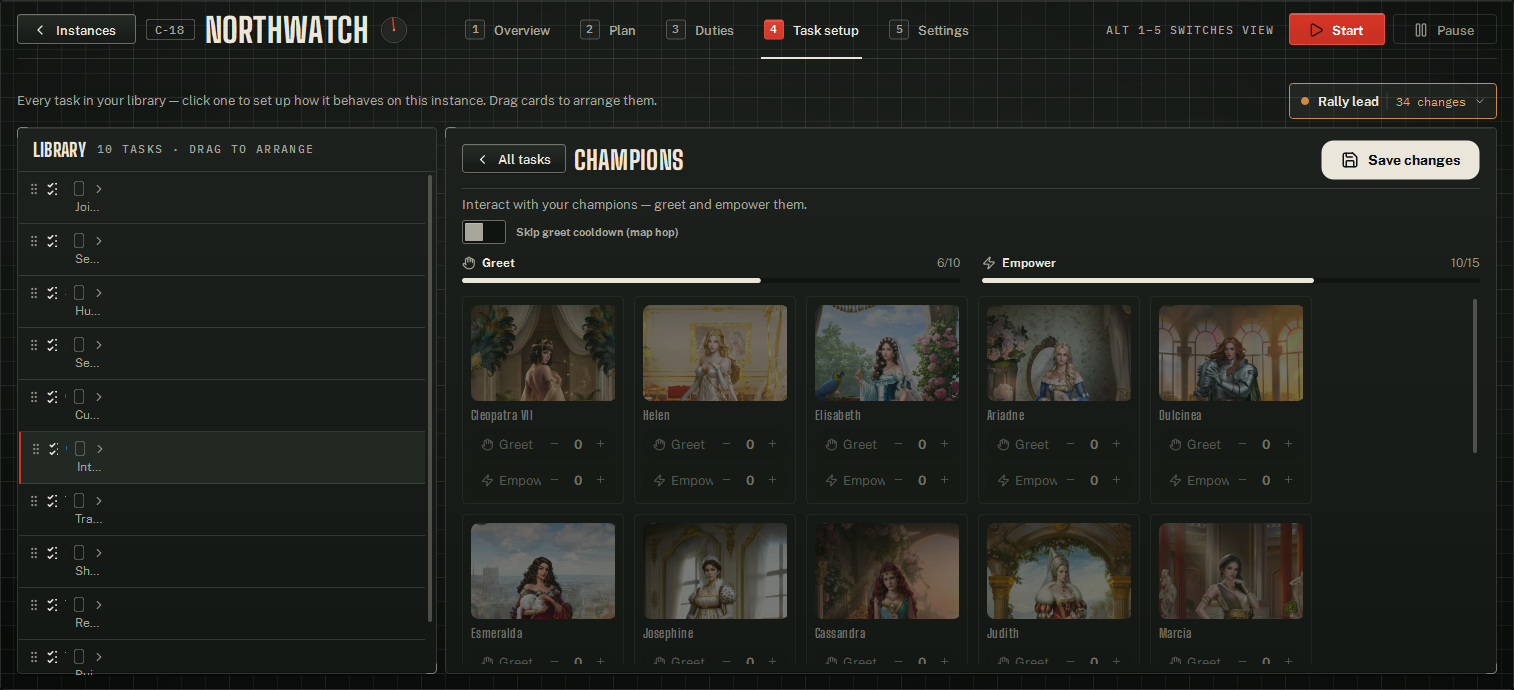Viewport: 1514px width, 690px height.
Task: Click the checklist icon in the Hu... row
Action: 52,293
